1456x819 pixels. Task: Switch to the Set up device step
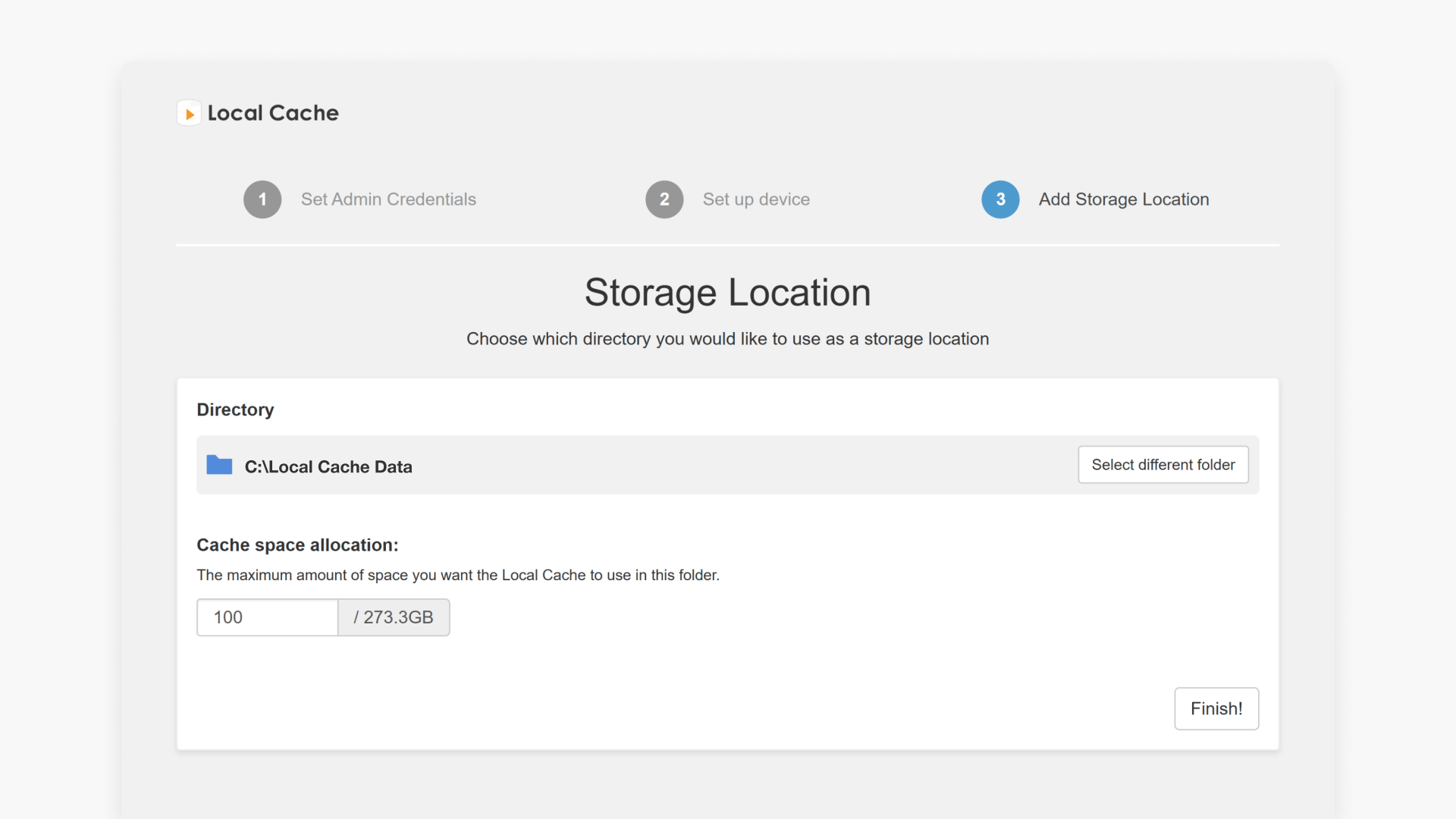click(756, 199)
